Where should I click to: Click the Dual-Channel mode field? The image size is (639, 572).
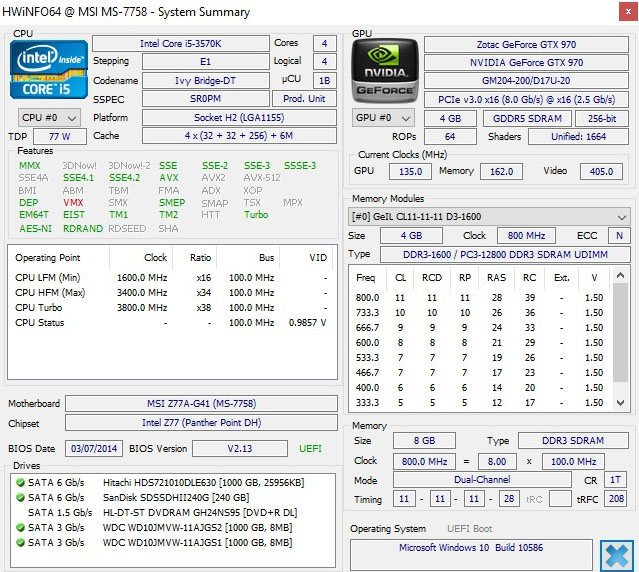coord(482,480)
